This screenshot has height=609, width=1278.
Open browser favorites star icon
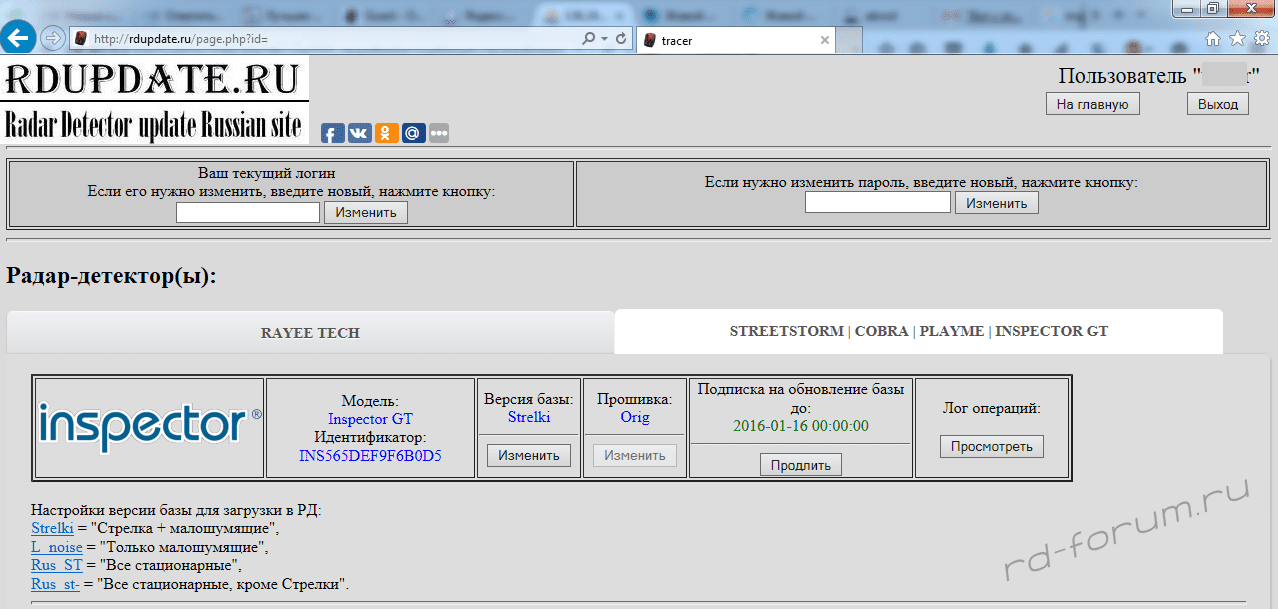[1237, 39]
